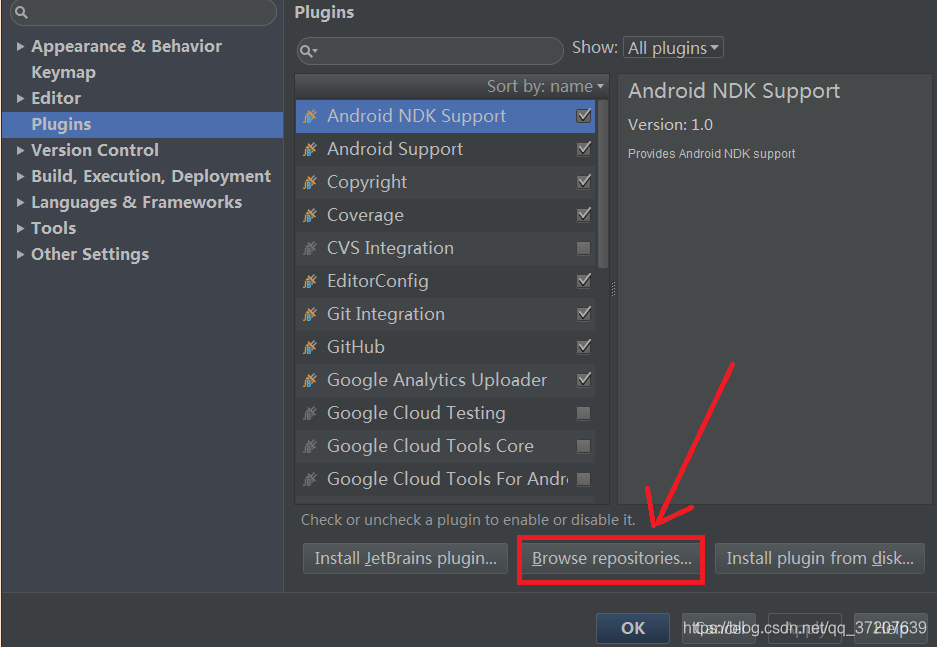Select the EditorConfig row text
This screenshot has height=647, width=937.
(377, 281)
